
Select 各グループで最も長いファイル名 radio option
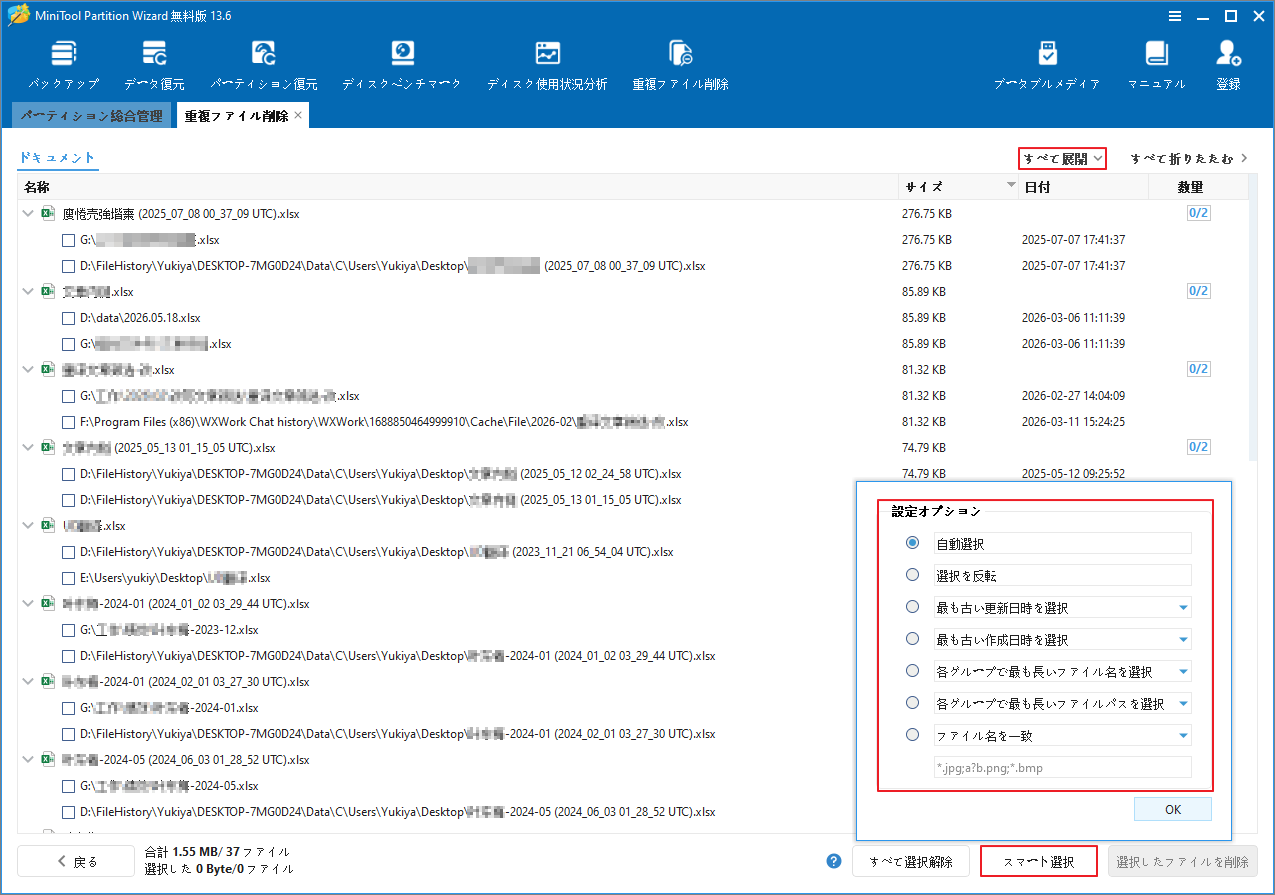point(912,671)
